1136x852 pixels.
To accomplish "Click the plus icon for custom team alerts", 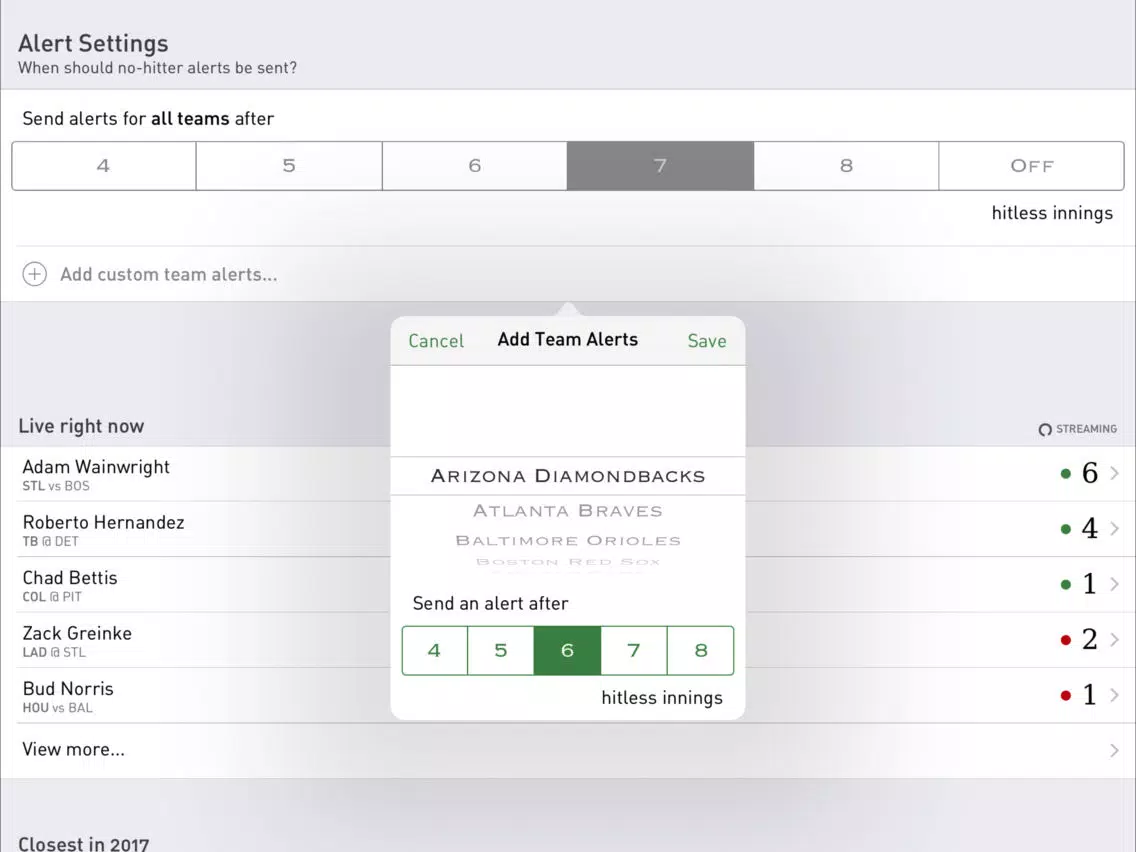I will pyautogui.click(x=35, y=274).
